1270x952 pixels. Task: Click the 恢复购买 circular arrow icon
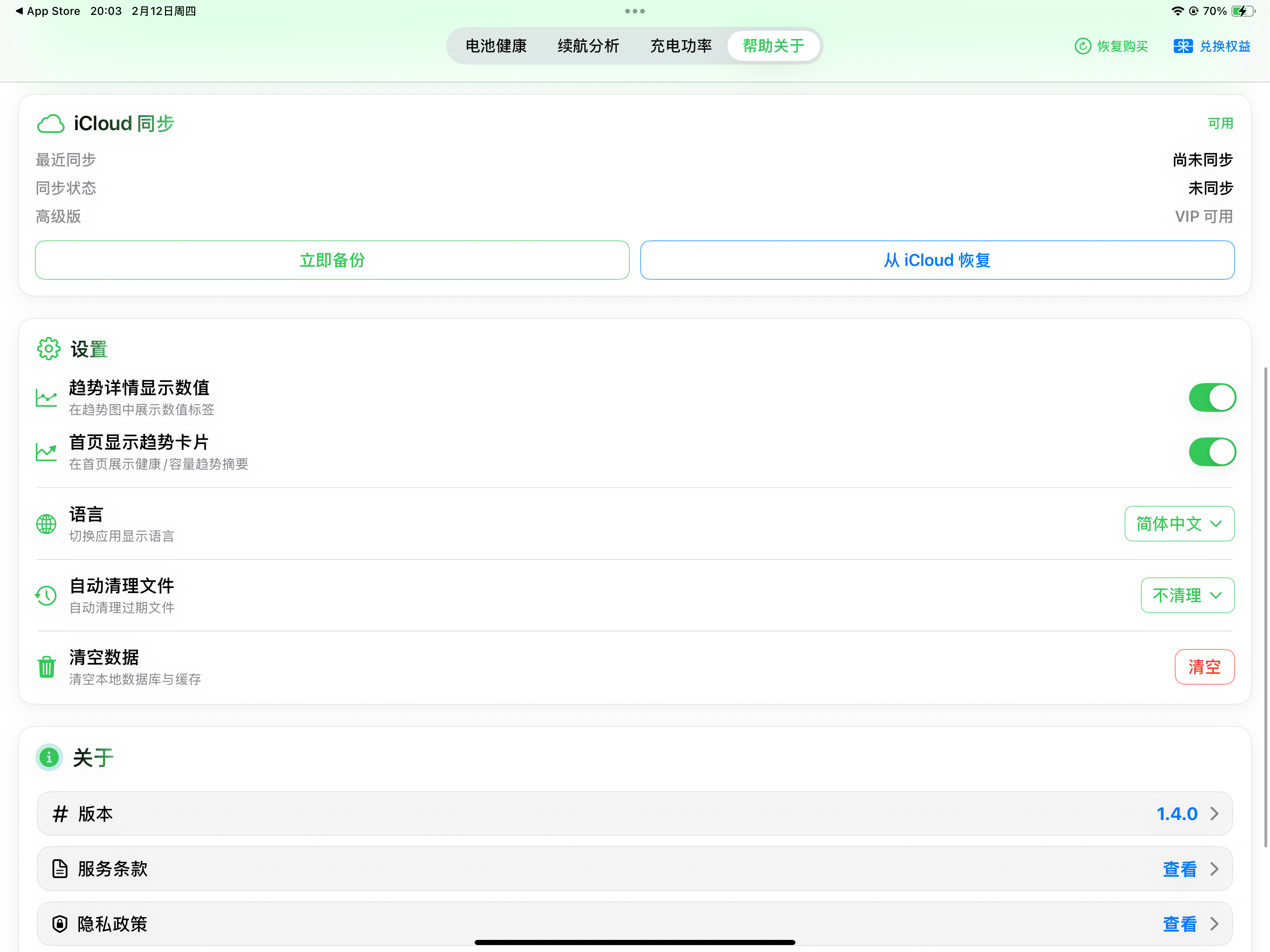[1082, 46]
